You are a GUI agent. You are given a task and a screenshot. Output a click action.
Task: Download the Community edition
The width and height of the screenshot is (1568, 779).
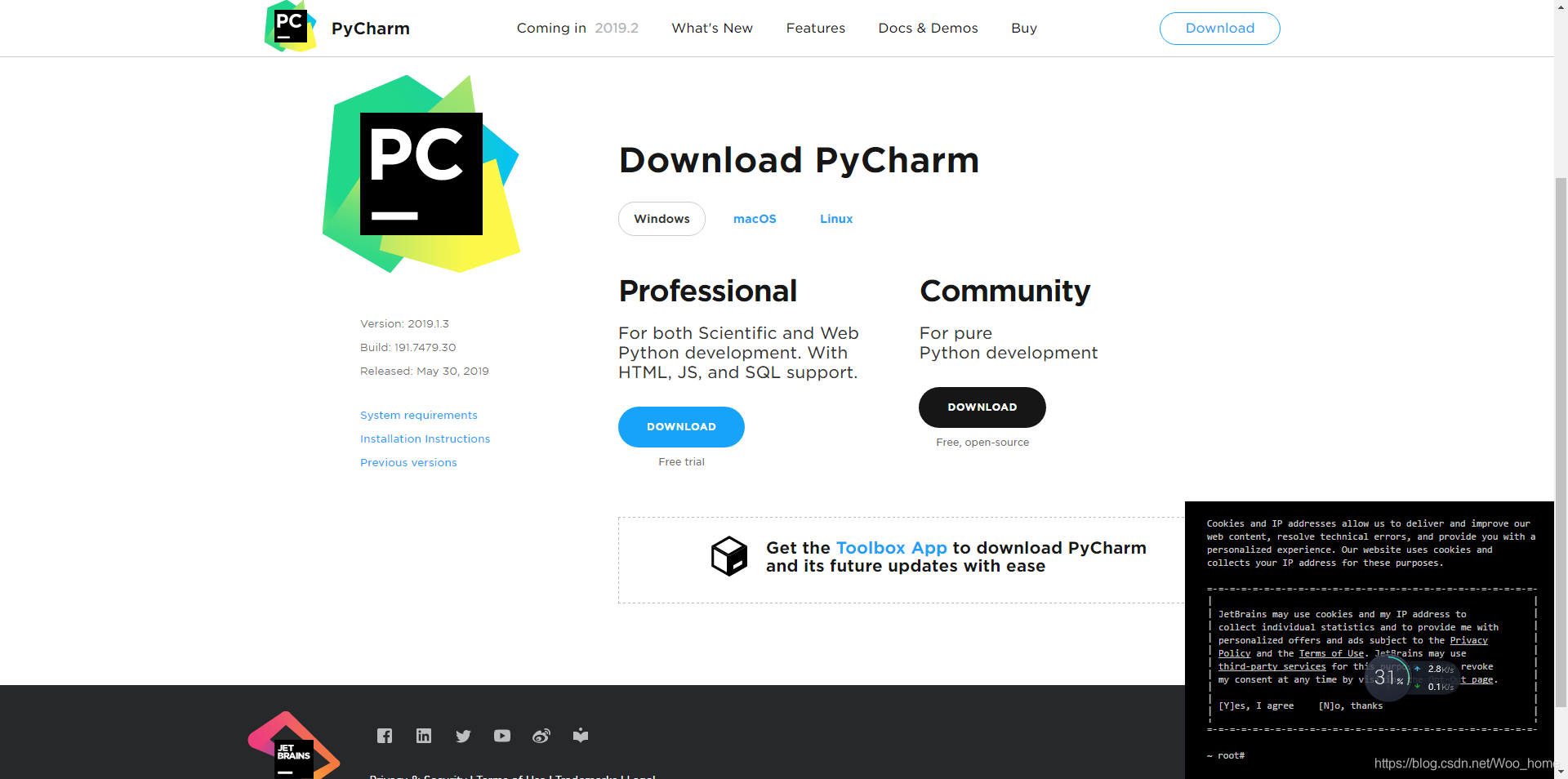(x=982, y=407)
